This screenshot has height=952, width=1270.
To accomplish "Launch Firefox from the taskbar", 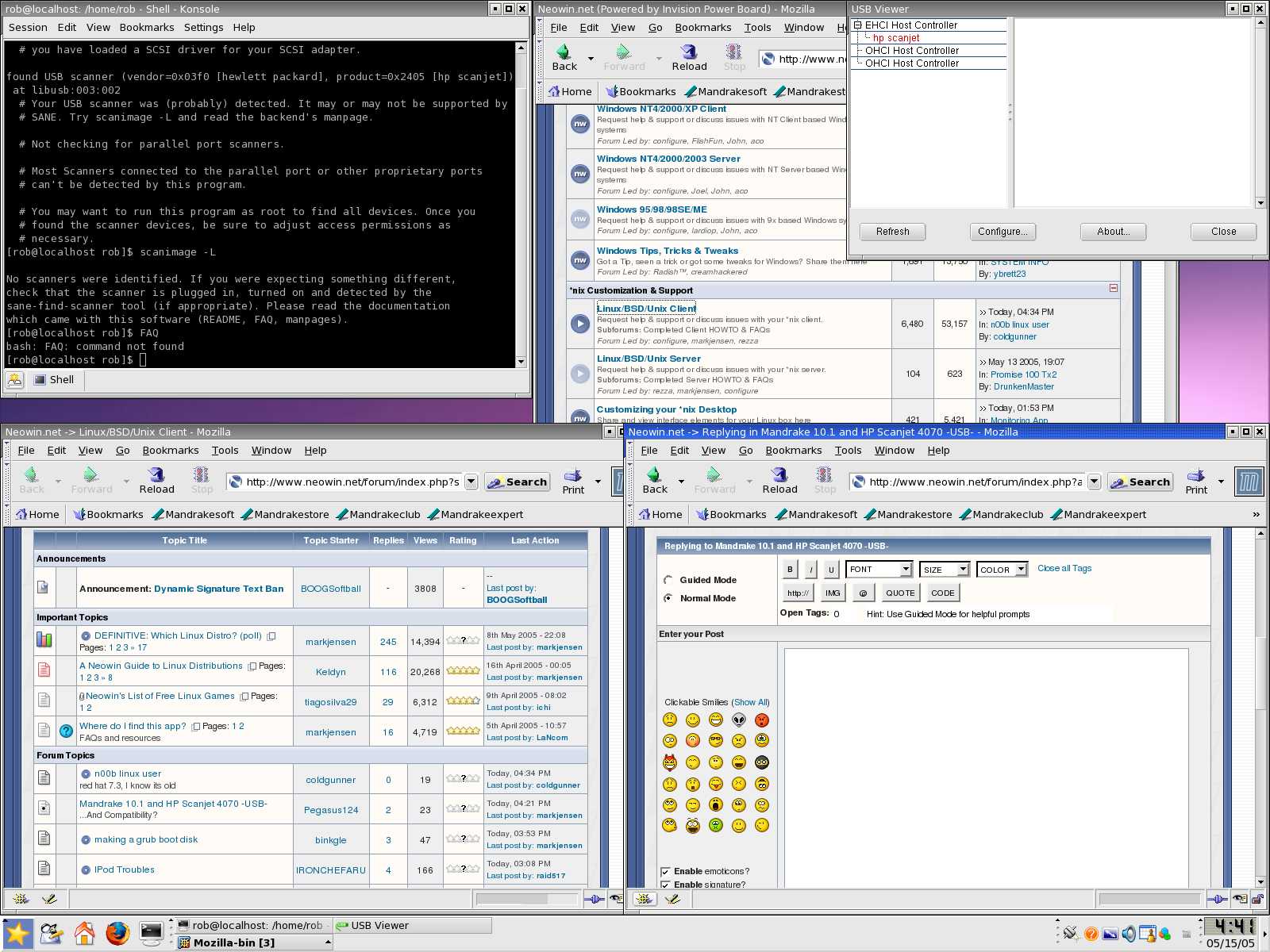I will (117, 934).
